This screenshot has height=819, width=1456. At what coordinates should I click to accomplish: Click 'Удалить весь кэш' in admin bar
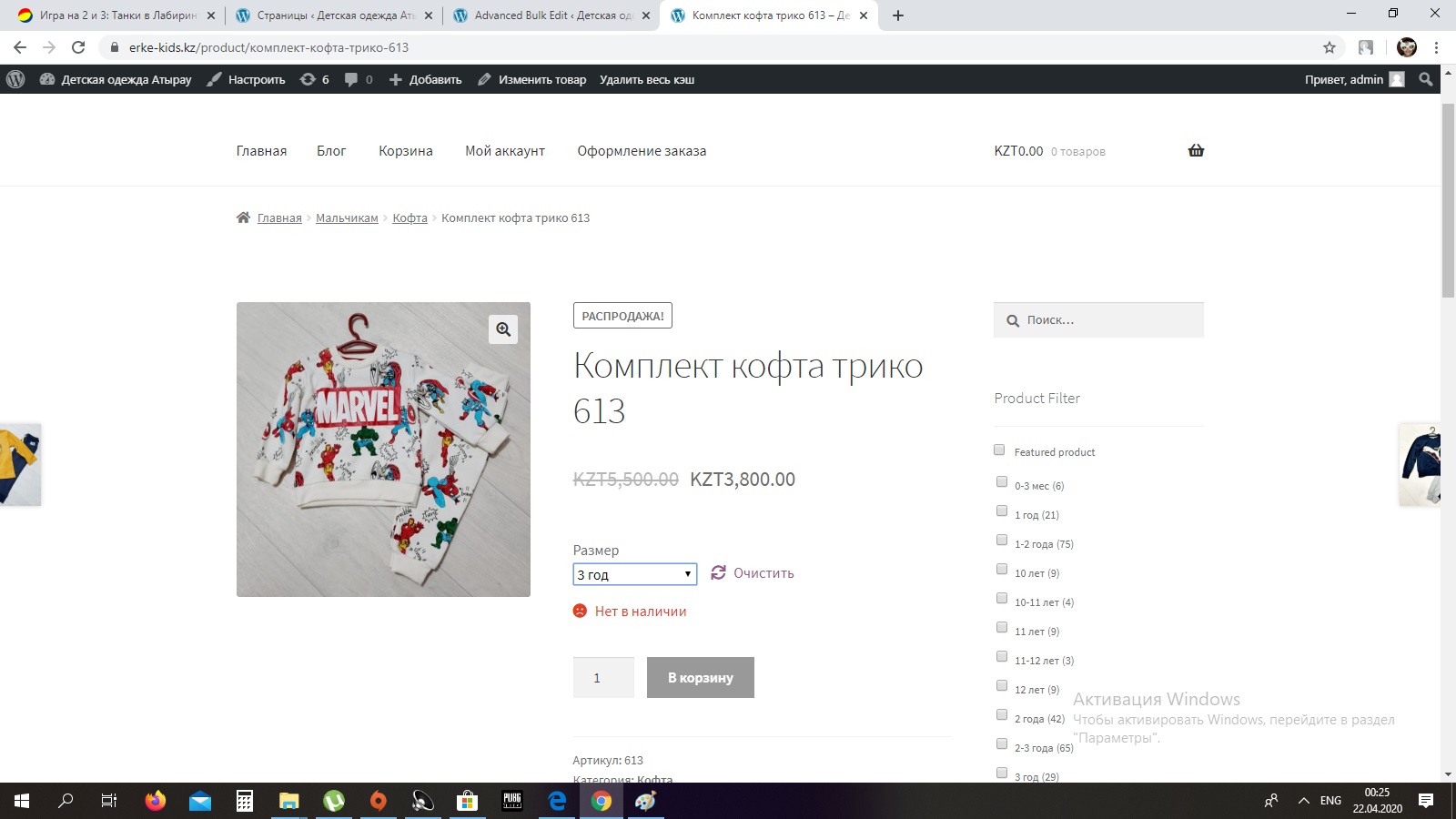click(x=647, y=79)
